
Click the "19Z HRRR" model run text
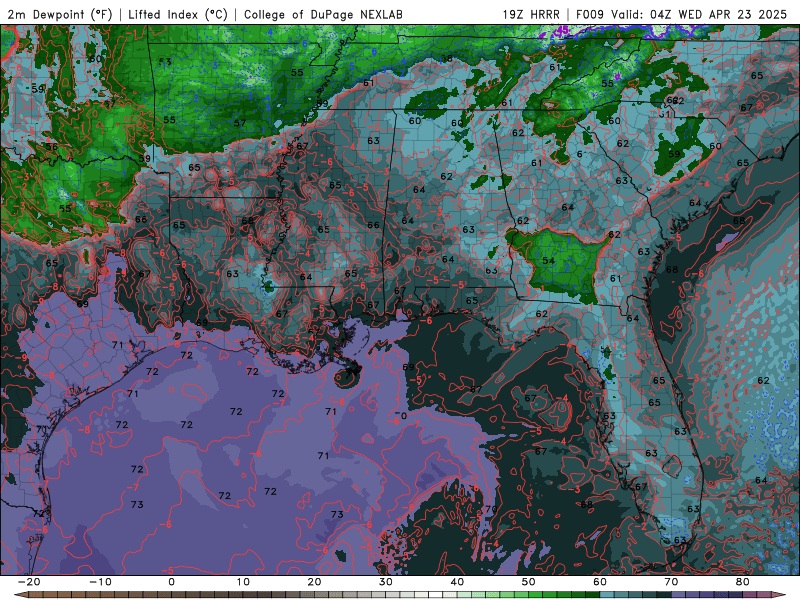pyautogui.click(x=531, y=14)
